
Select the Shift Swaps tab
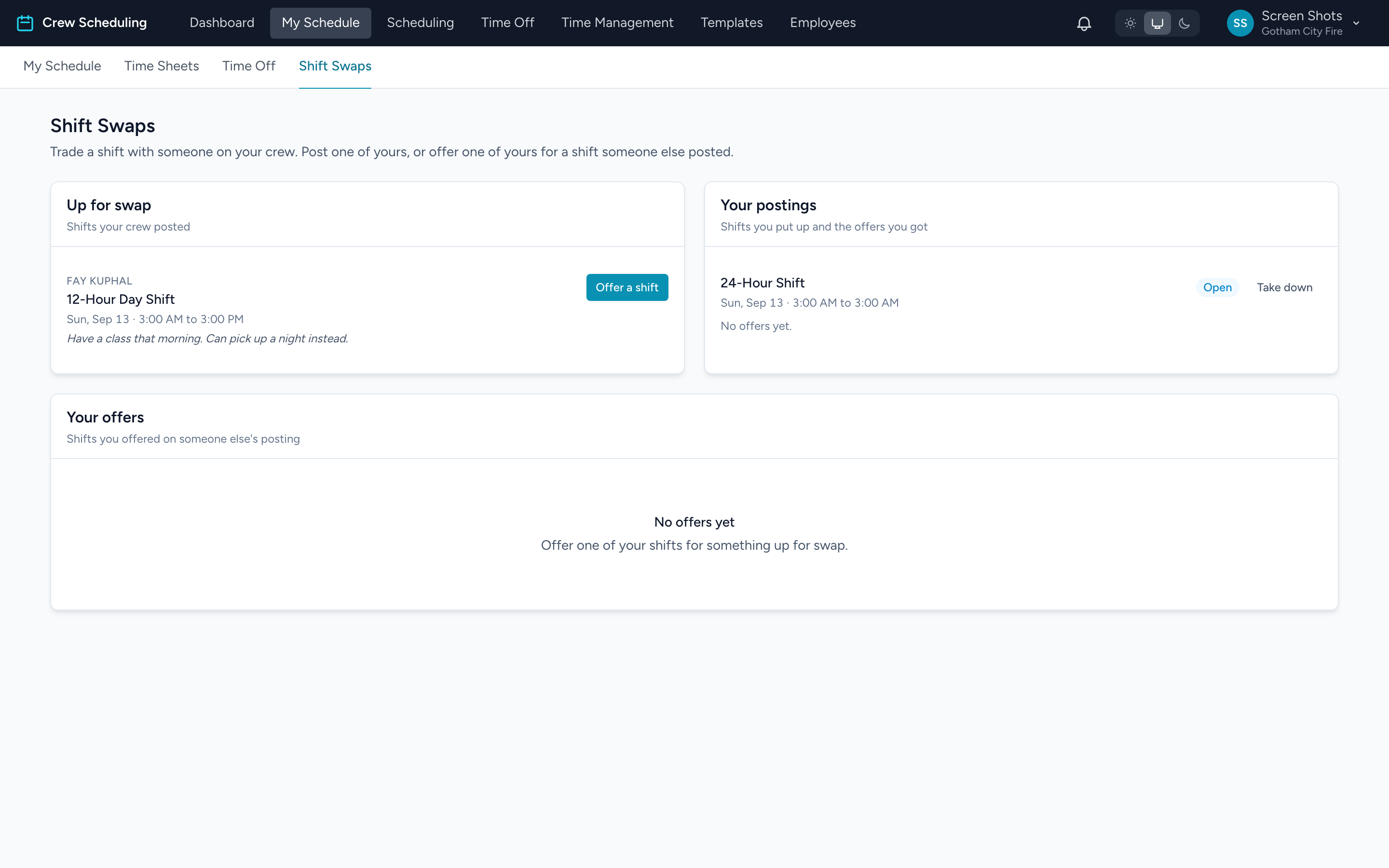coord(335,67)
